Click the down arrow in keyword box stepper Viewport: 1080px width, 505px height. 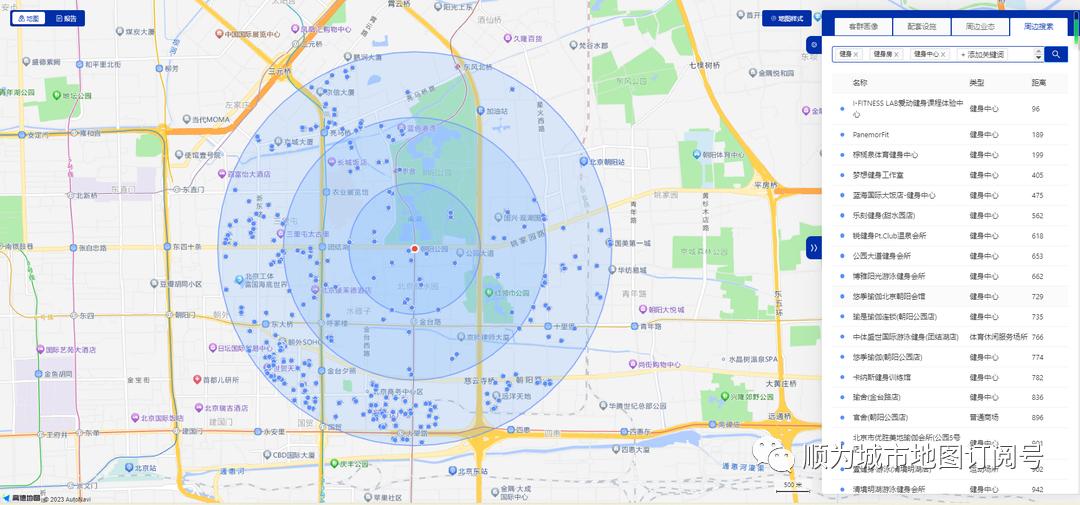coord(1039,57)
